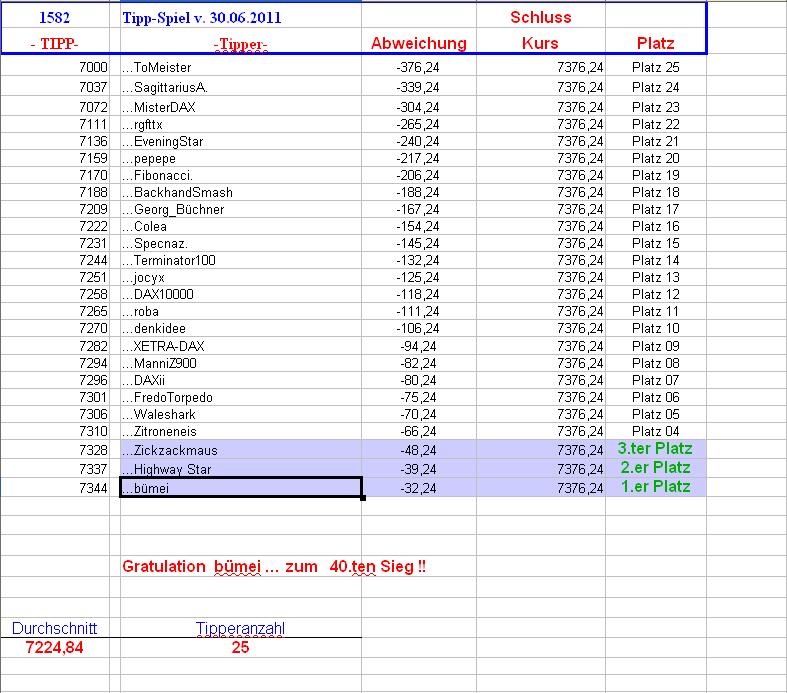Click the Platz 13 cell

[655, 278]
